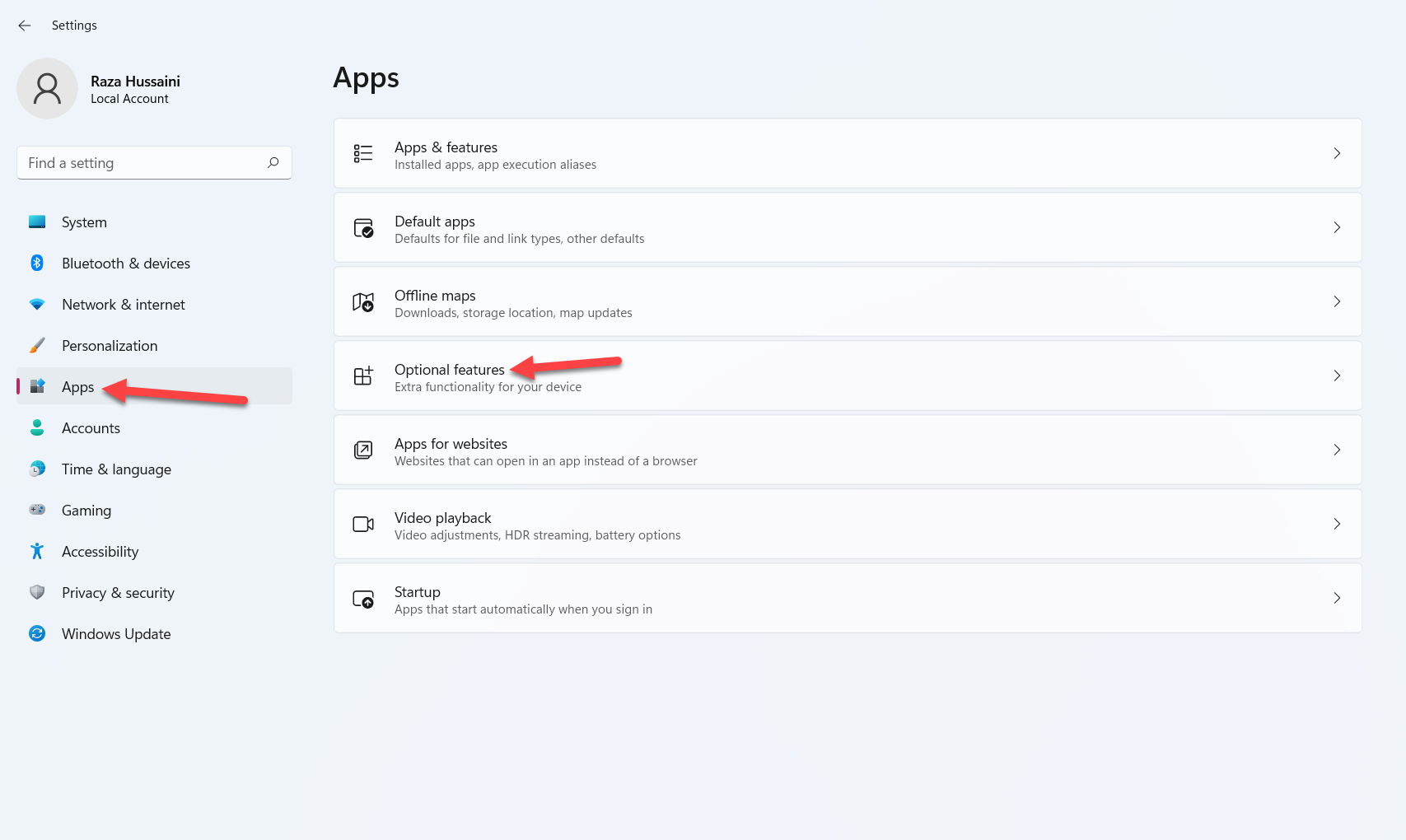Click the Default apps icon
The image size is (1406, 840).
tap(363, 228)
